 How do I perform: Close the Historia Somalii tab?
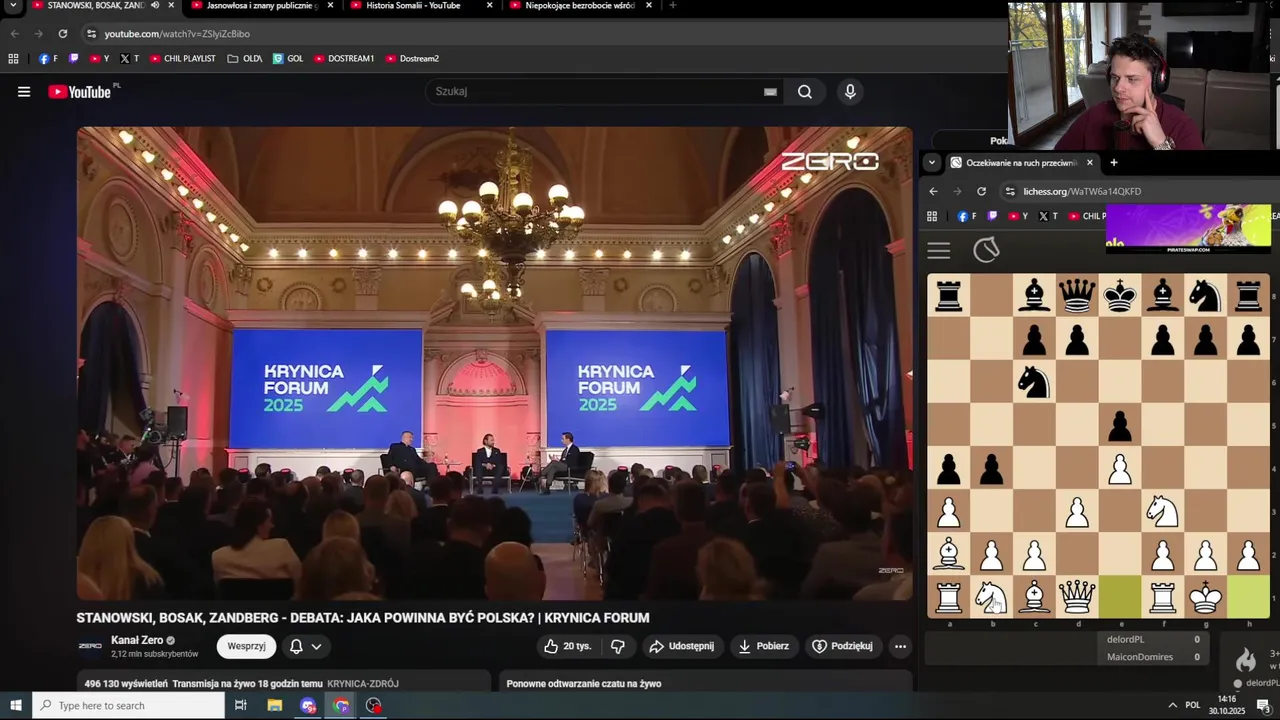[489, 5]
